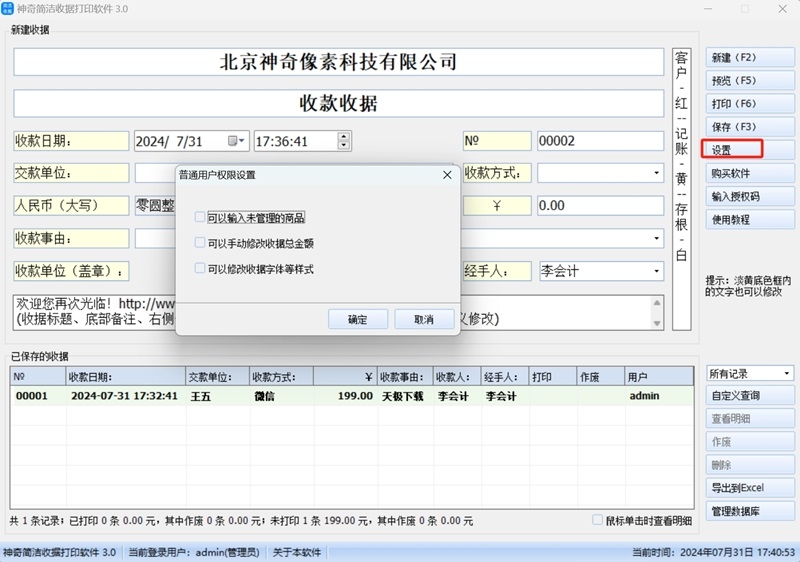Click 新建 (F2) button
Viewport: 800px width, 562px height.
[750, 58]
